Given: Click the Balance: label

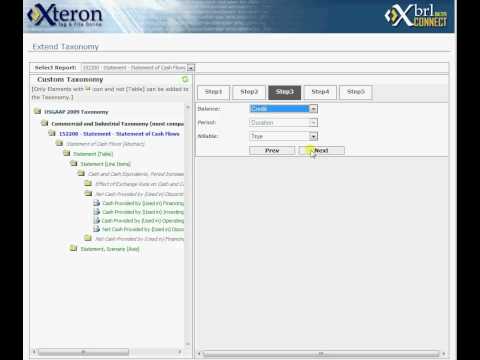Looking at the screenshot, I should point(209,109).
